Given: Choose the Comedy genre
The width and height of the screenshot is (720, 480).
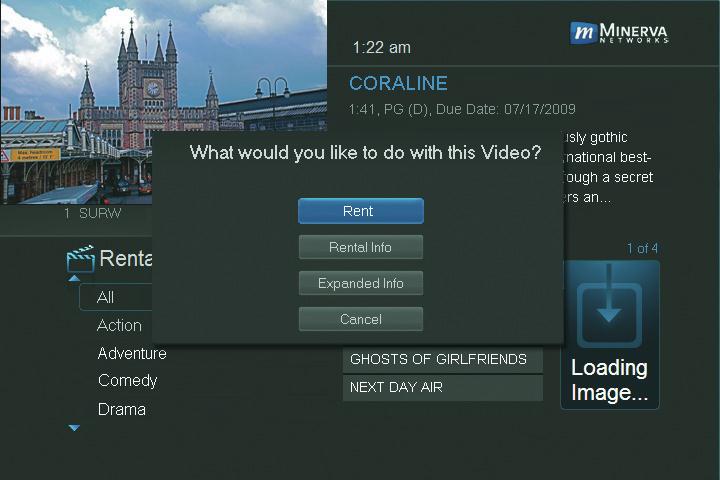Looking at the screenshot, I should pos(127,381).
